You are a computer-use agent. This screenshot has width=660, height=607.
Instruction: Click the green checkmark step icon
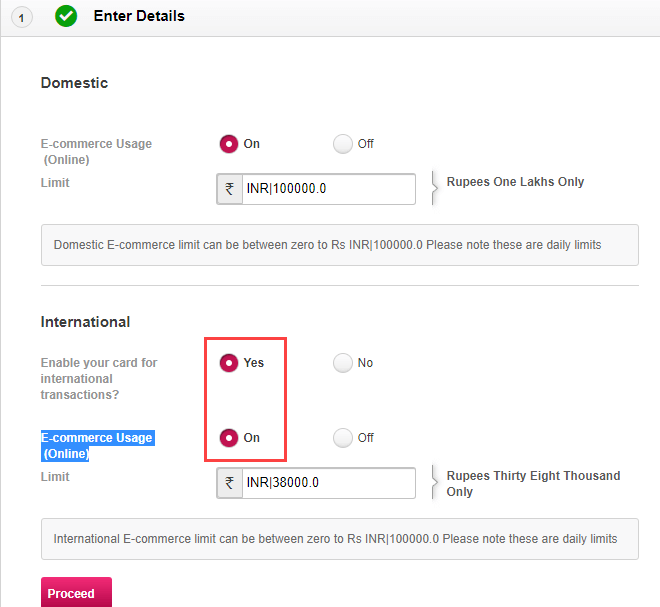tap(66, 16)
